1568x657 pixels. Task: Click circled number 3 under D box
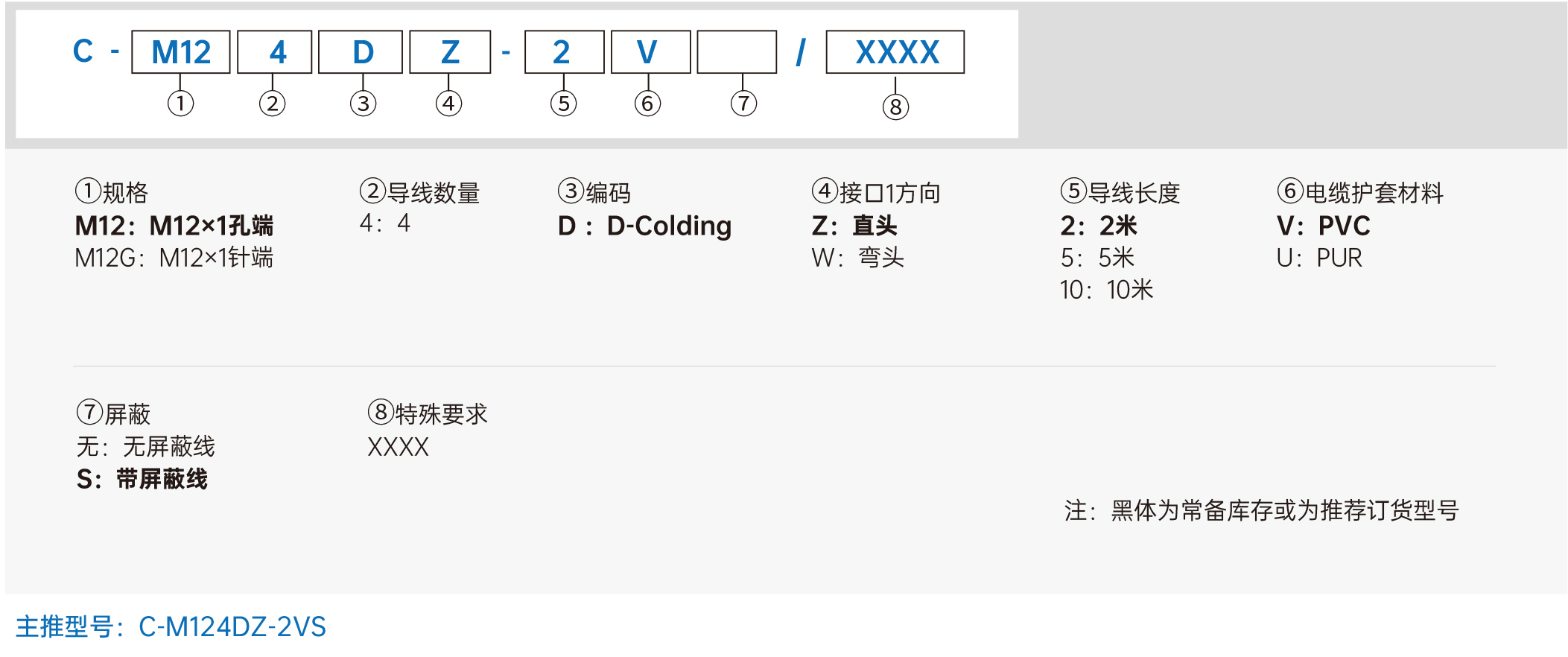363,103
